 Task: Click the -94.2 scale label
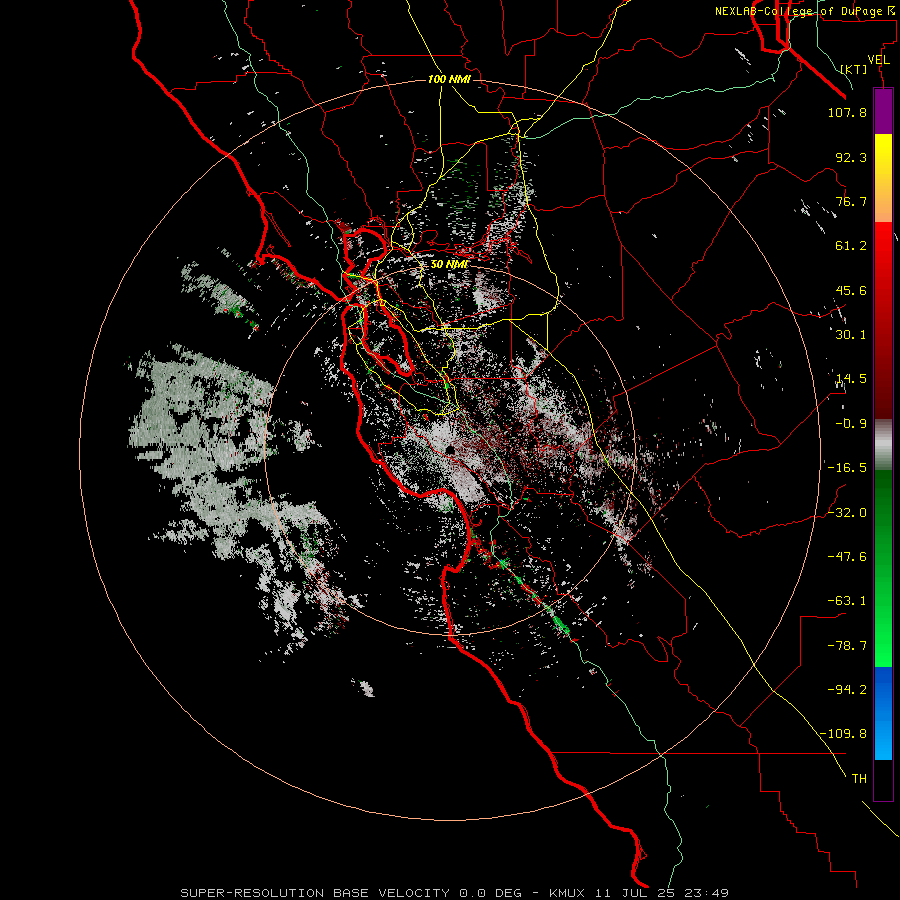[847, 689]
